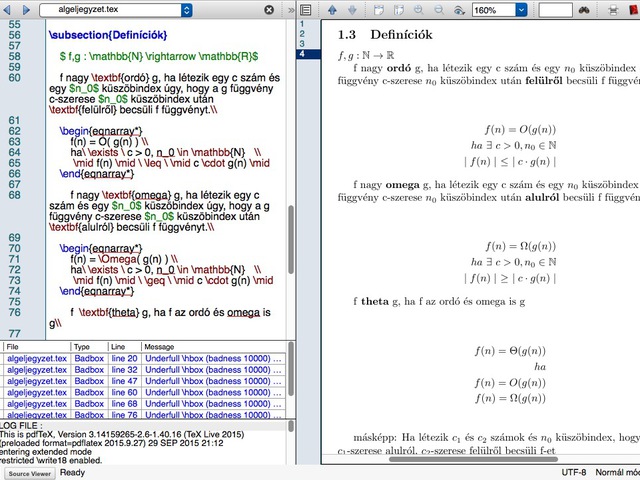This screenshot has height=480, width=640.
Task: Click line number 56 in the editor gutter
Action: (15, 35)
